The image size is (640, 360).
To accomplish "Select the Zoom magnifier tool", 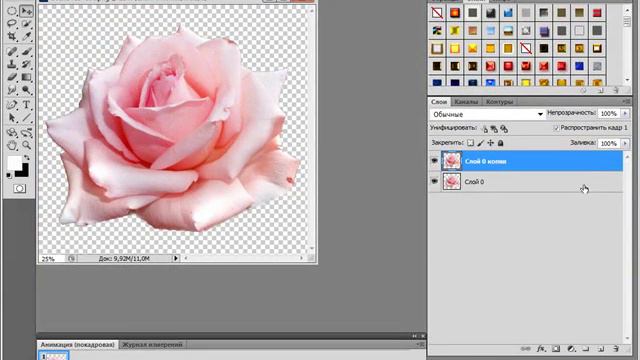I will (x=27, y=145).
